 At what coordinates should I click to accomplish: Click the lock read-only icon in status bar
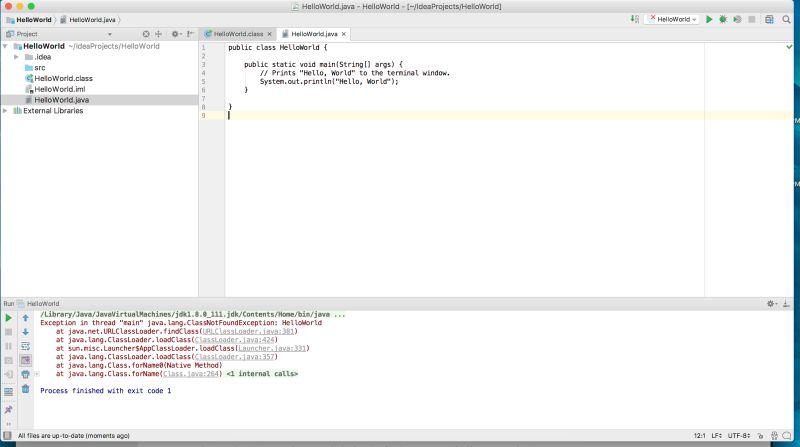761,436
